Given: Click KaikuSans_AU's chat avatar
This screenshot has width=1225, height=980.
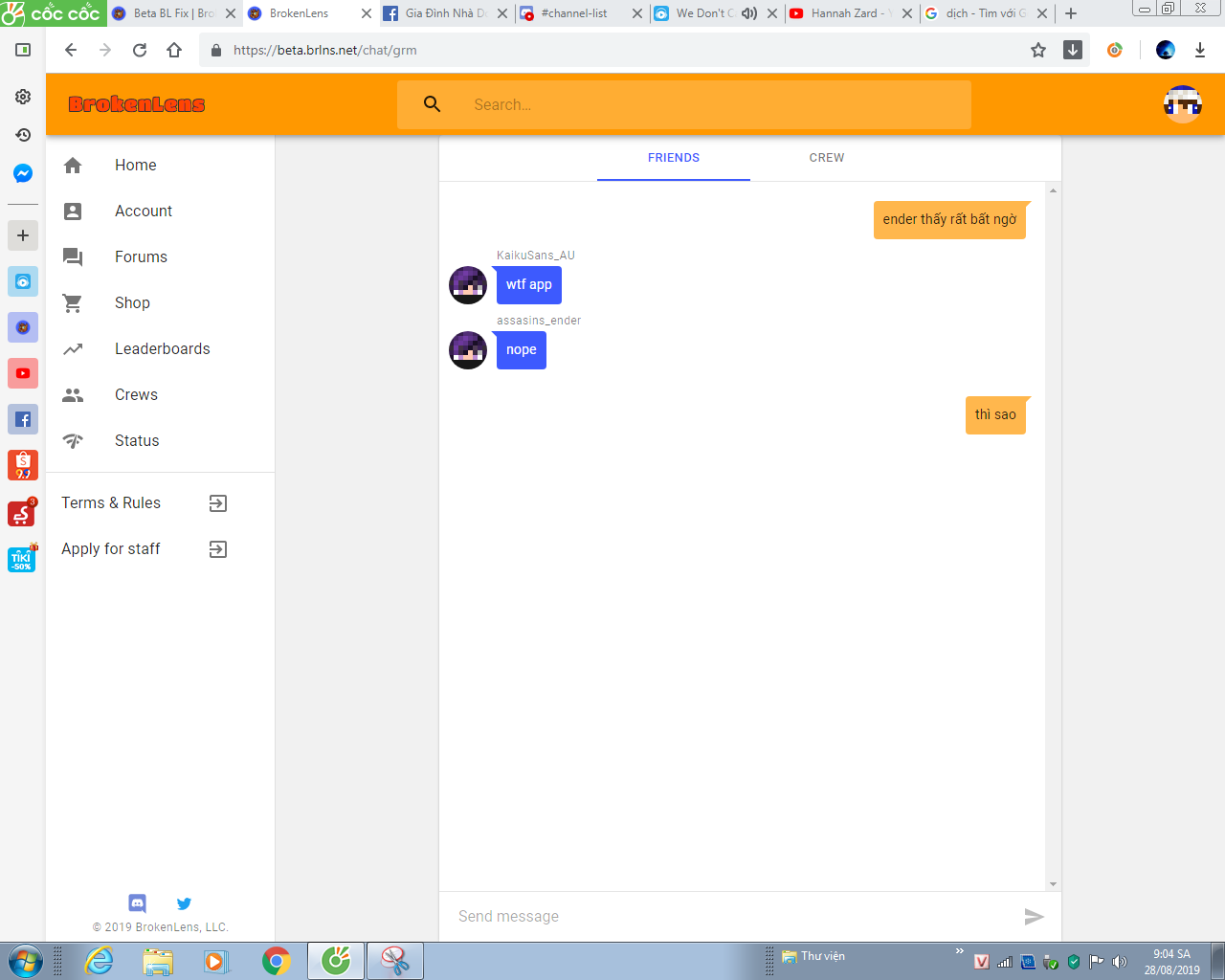Looking at the screenshot, I should (x=468, y=285).
